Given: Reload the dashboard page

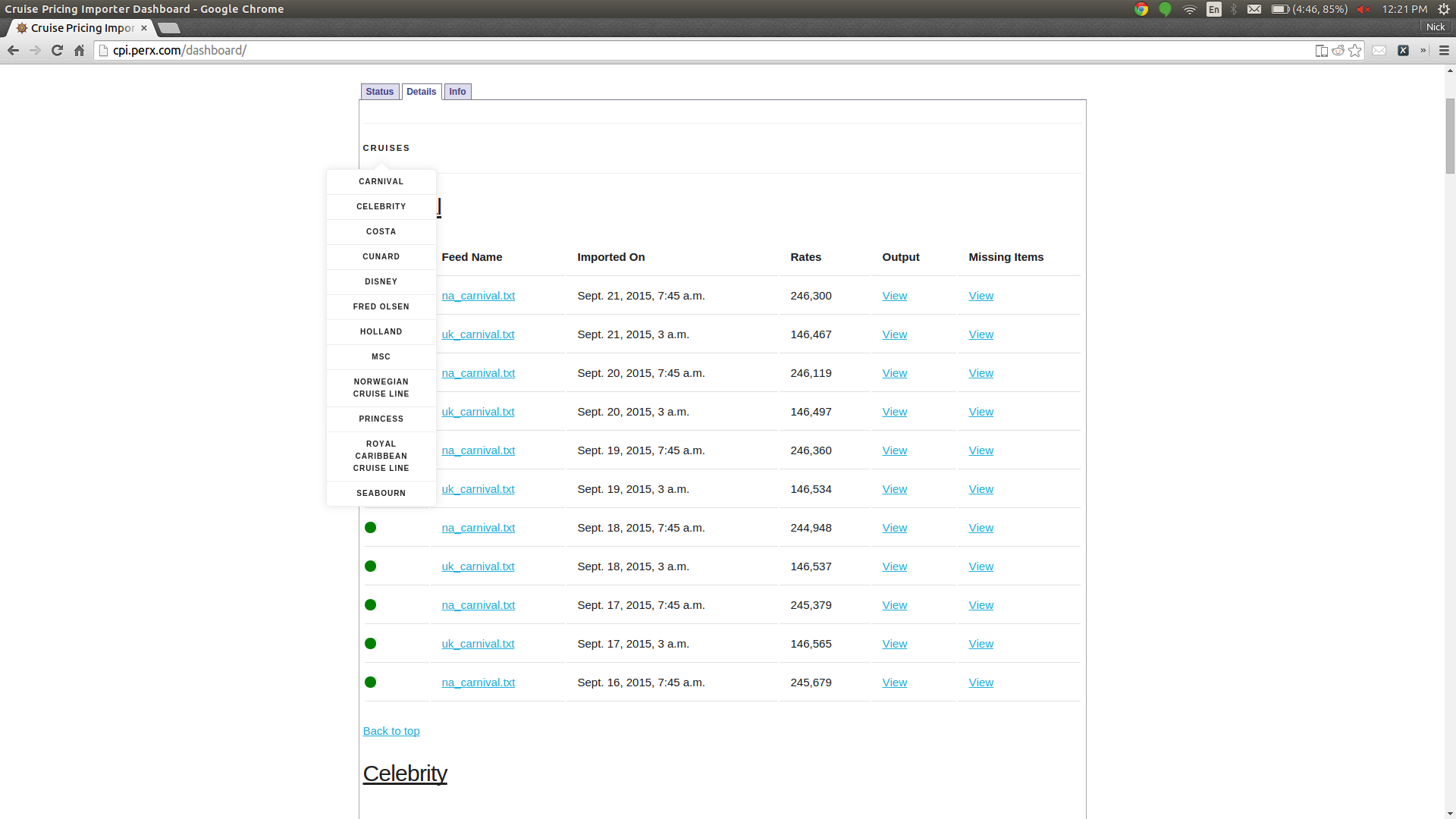Looking at the screenshot, I should 57,50.
